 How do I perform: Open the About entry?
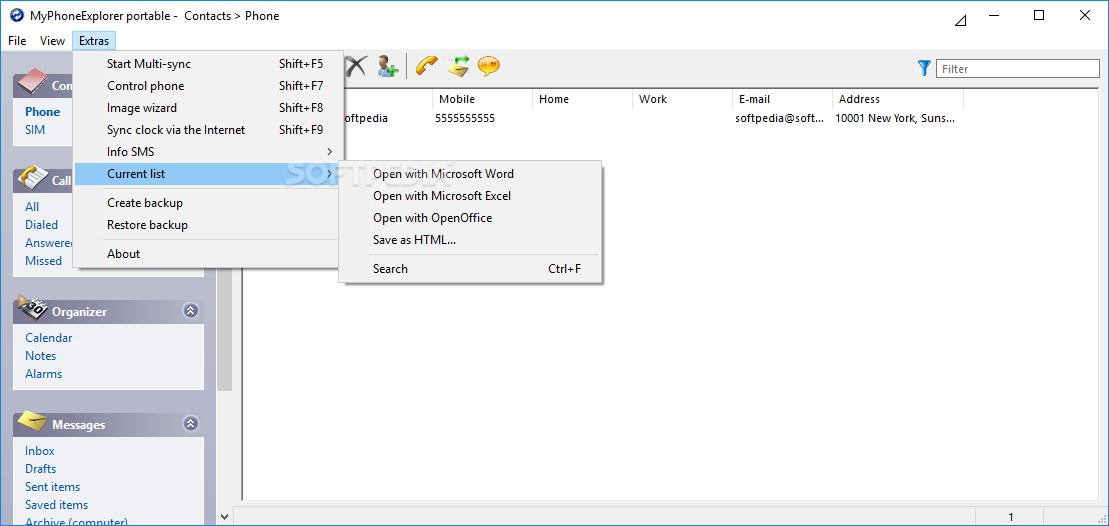tap(209, 253)
